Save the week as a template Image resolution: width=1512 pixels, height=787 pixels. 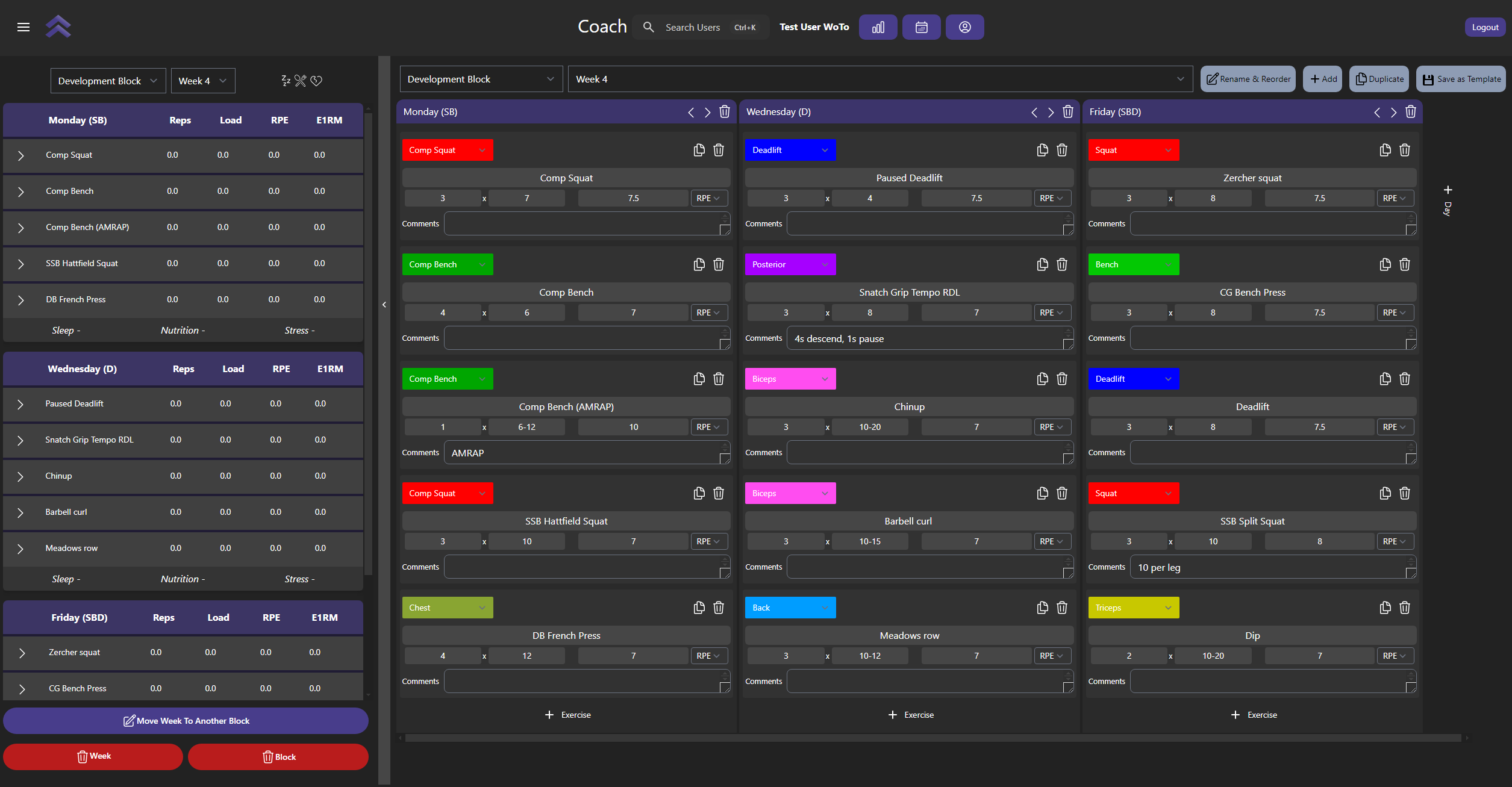pos(1461,79)
